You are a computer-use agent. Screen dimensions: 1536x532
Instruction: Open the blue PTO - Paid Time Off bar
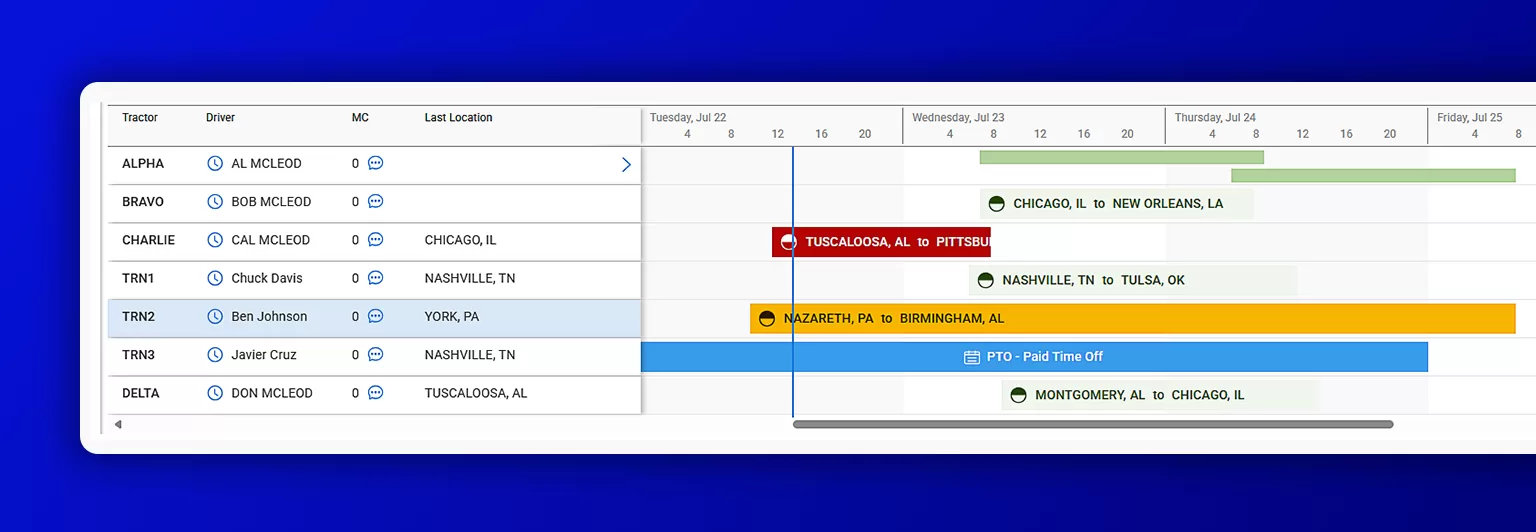pyautogui.click(x=1034, y=357)
